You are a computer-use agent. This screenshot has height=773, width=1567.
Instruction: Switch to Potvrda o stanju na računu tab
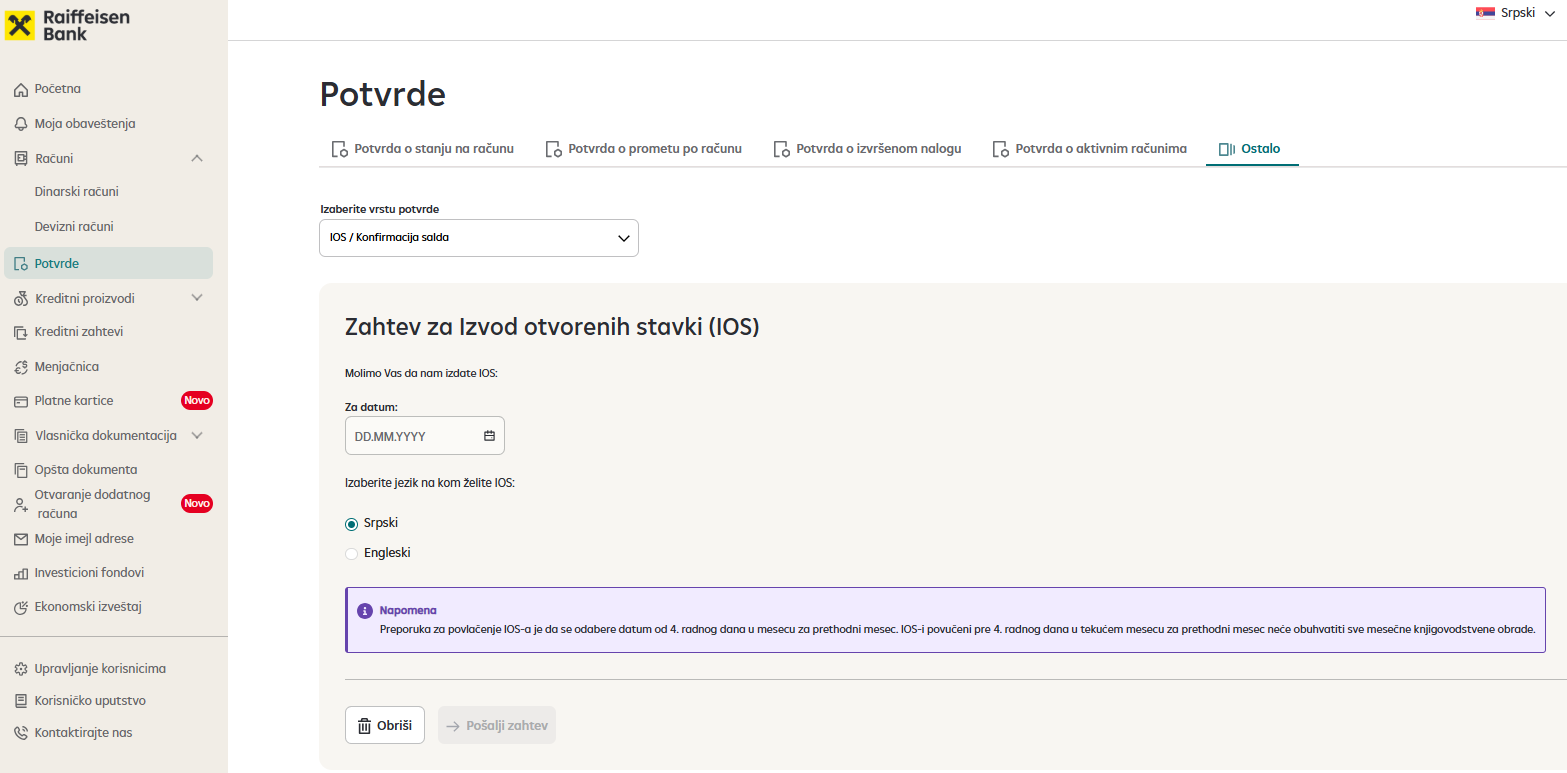[x=422, y=149]
